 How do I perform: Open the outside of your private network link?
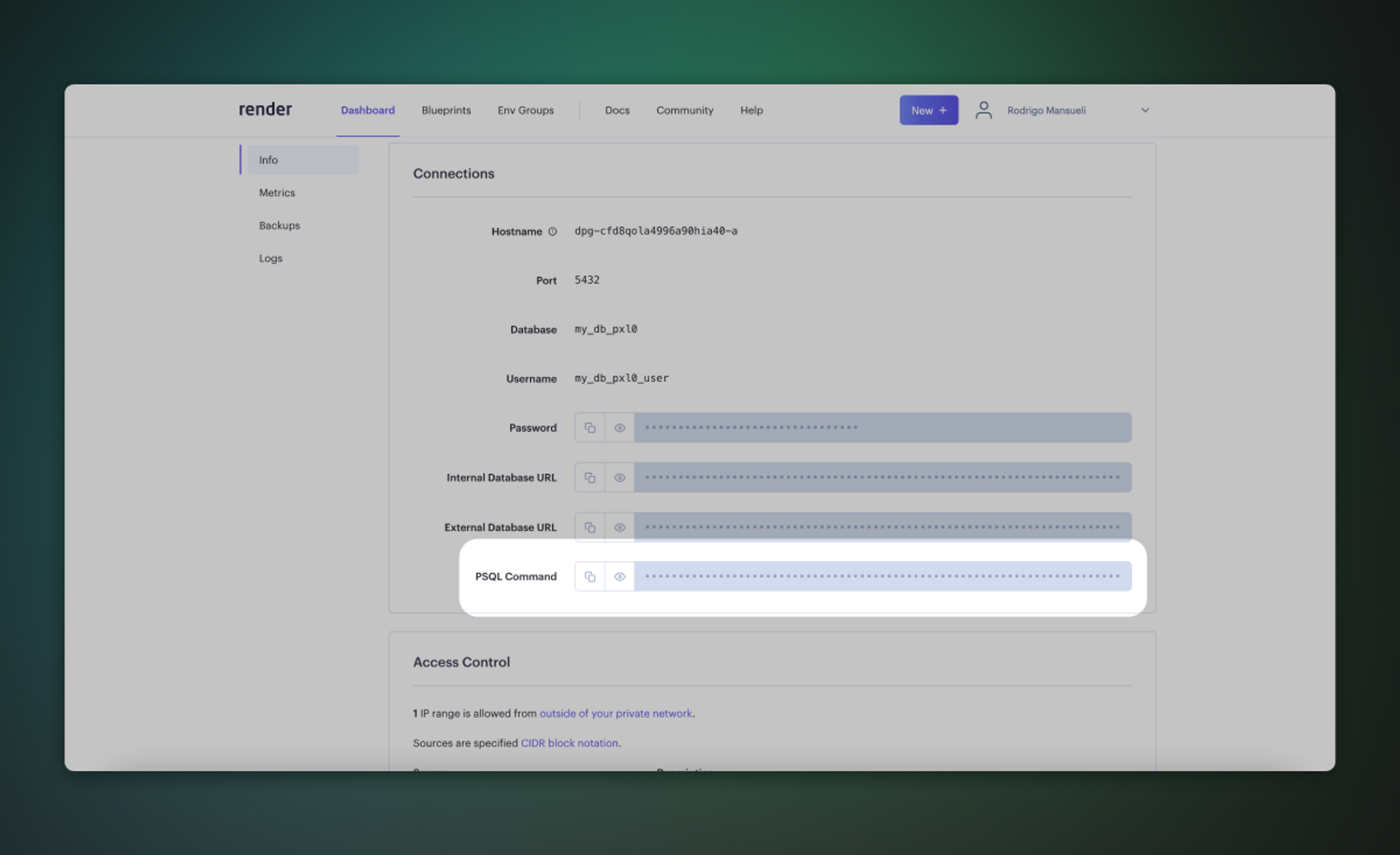click(615, 713)
